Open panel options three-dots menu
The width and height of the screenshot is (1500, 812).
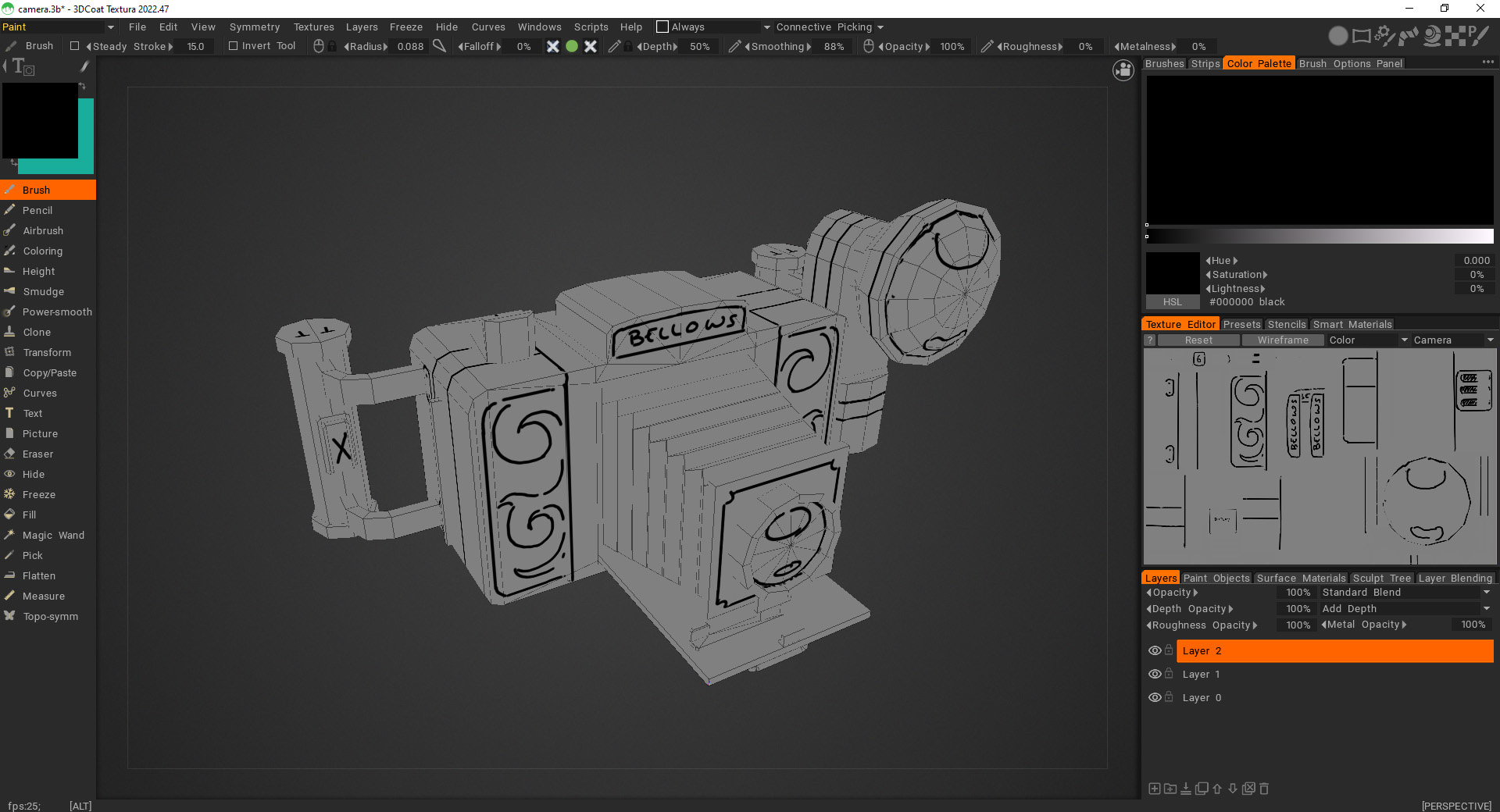point(1487,62)
